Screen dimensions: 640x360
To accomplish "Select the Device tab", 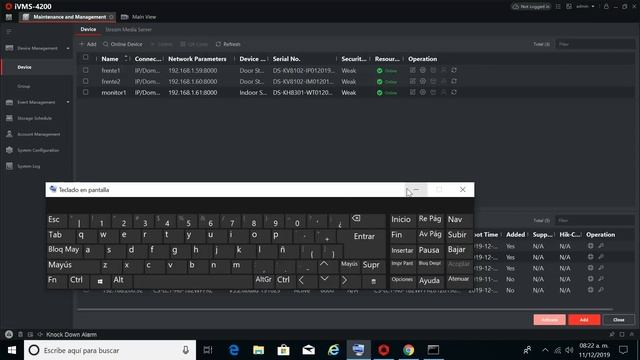I will pos(88,29).
